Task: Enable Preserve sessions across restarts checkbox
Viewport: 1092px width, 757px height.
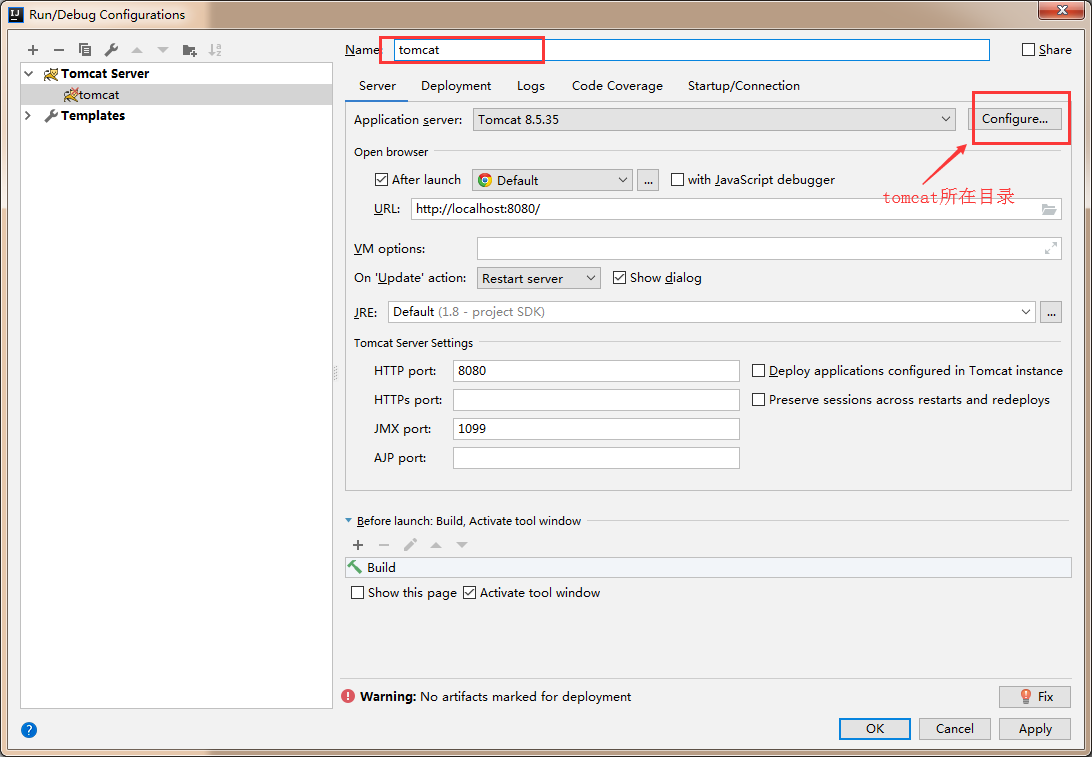Action: point(758,400)
